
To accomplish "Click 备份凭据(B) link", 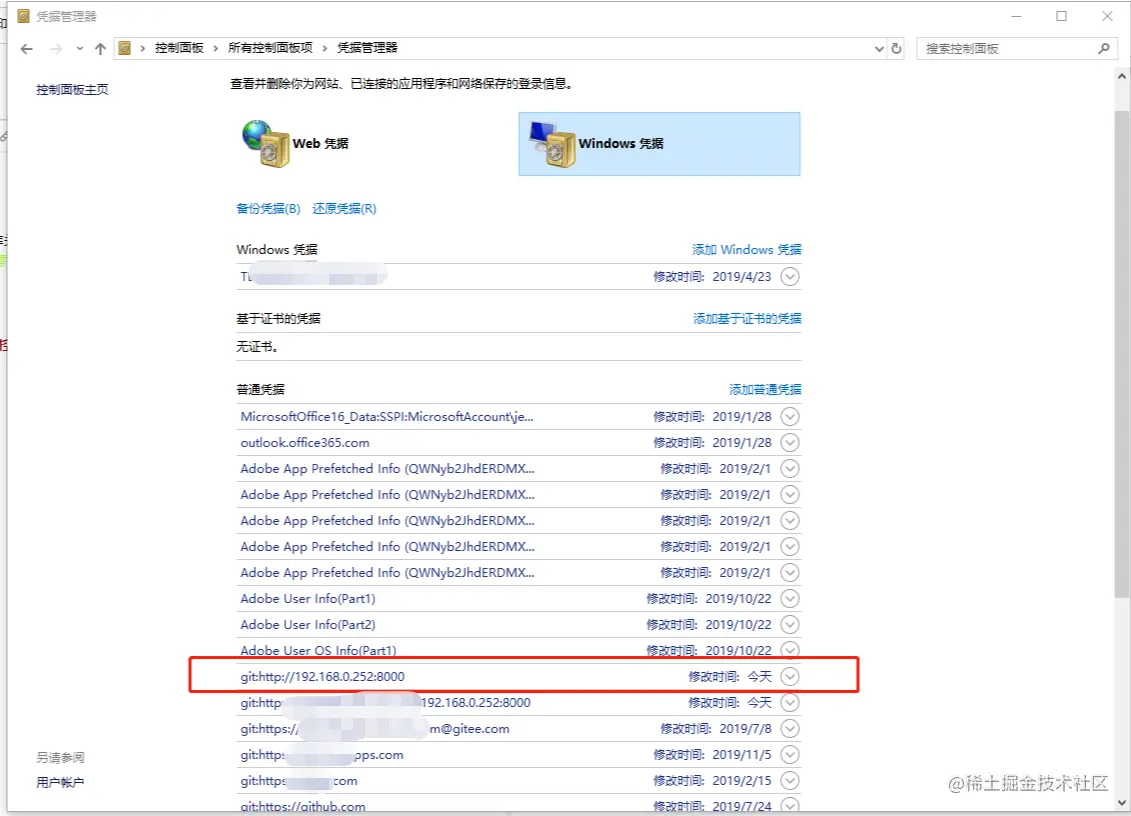I will click(x=268, y=209).
